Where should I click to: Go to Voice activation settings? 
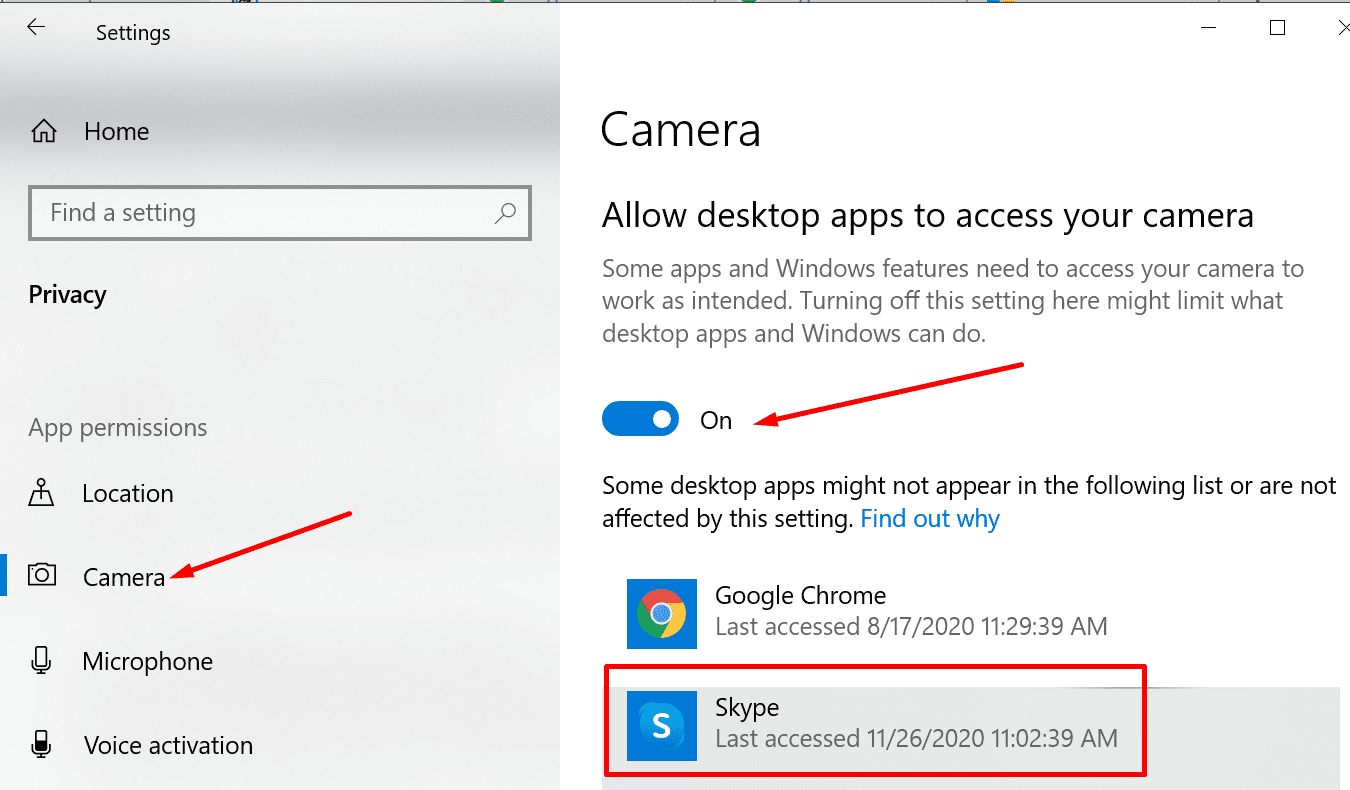click(166, 744)
